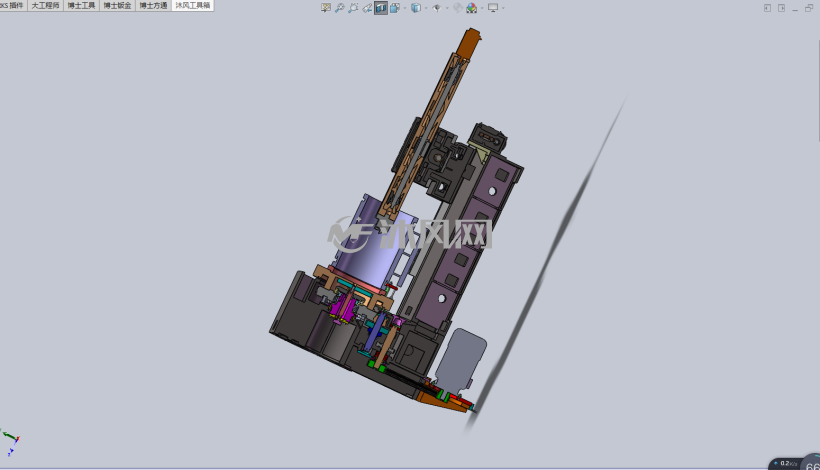Click the network speed indicator widget
The image size is (820, 470).
[x=794, y=462]
